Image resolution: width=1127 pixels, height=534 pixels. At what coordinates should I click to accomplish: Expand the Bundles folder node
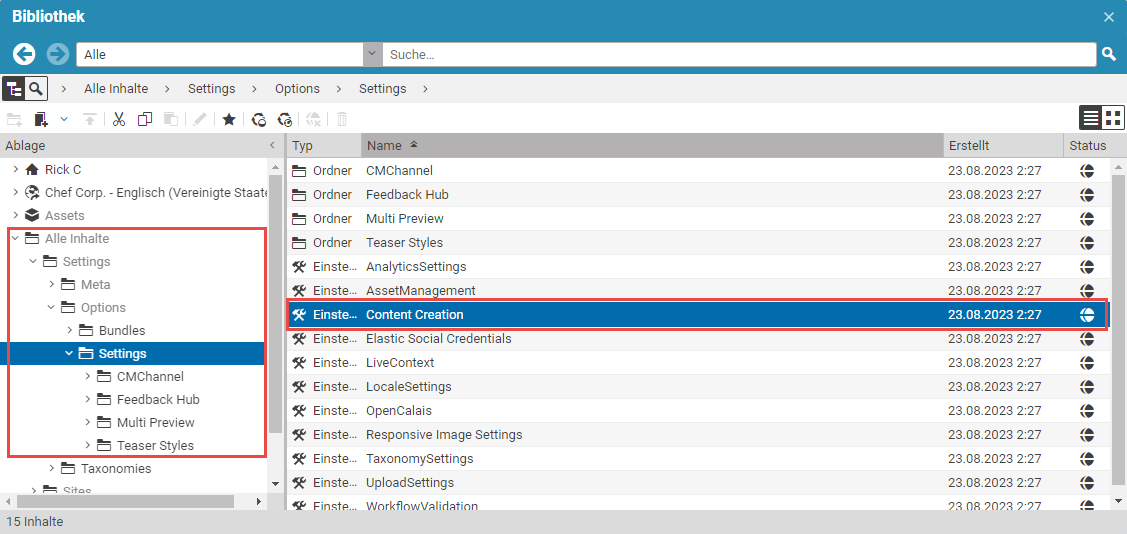(69, 331)
